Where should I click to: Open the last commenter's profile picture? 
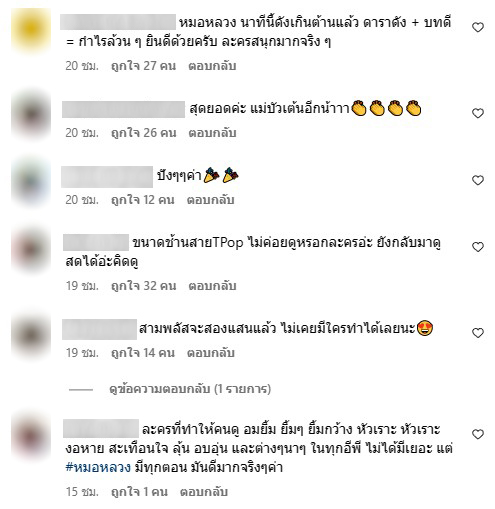31,436
